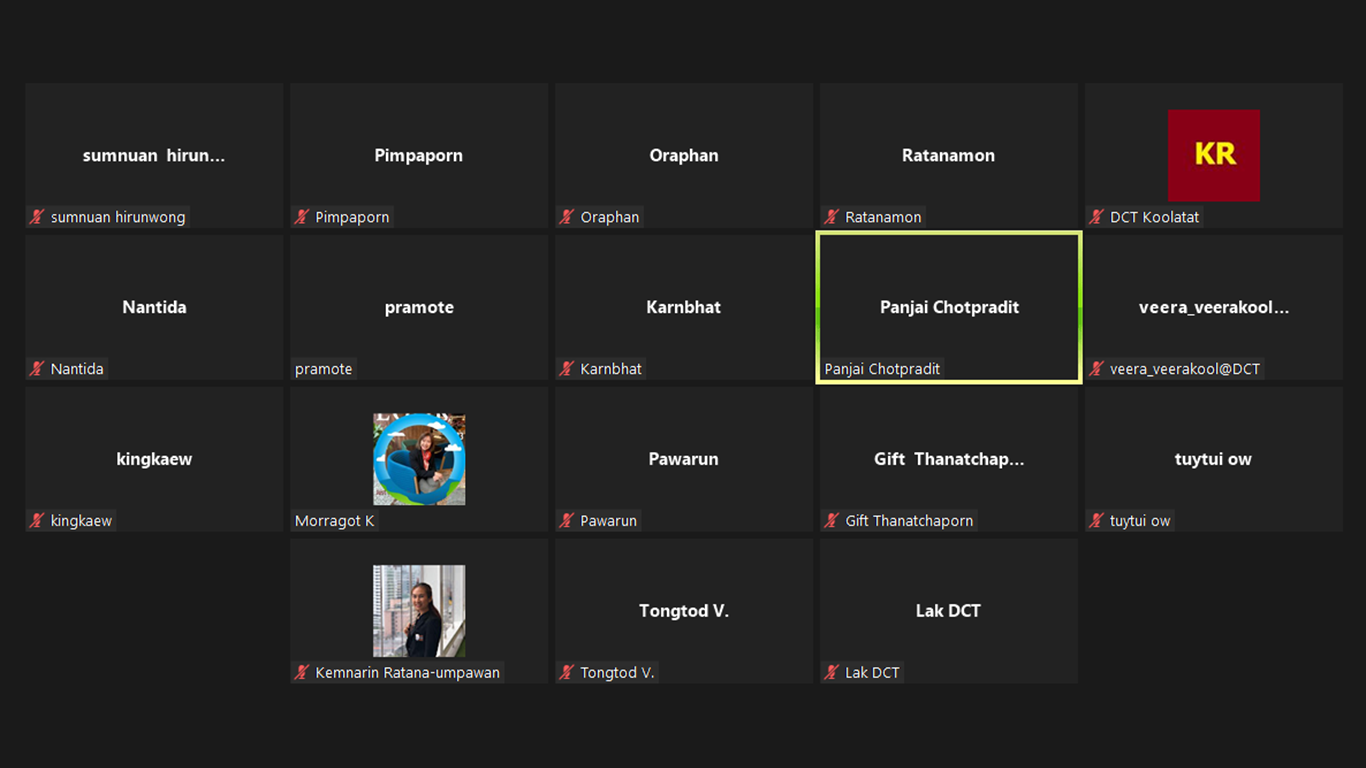Select the large Tongtod V. name
Screen dimensions: 1366x768
pos(684,611)
